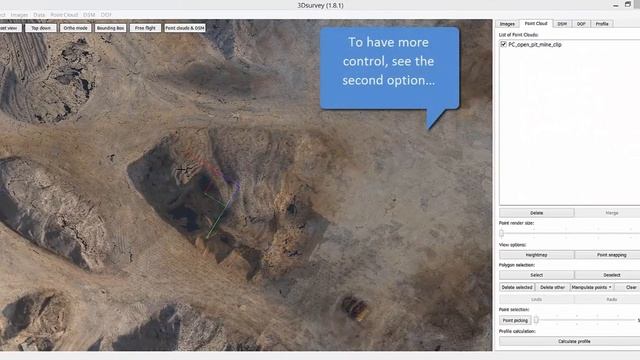Activate the Point picking button
The image size is (640, 360).
[515, 321]
